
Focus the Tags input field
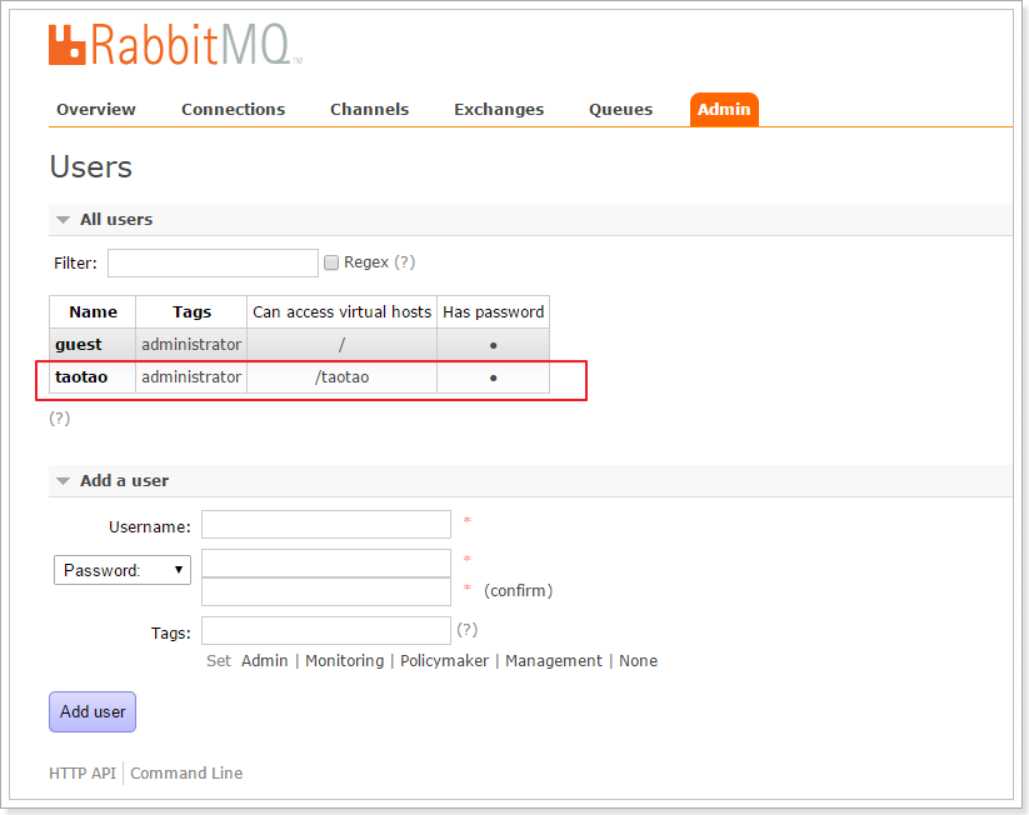326,631
